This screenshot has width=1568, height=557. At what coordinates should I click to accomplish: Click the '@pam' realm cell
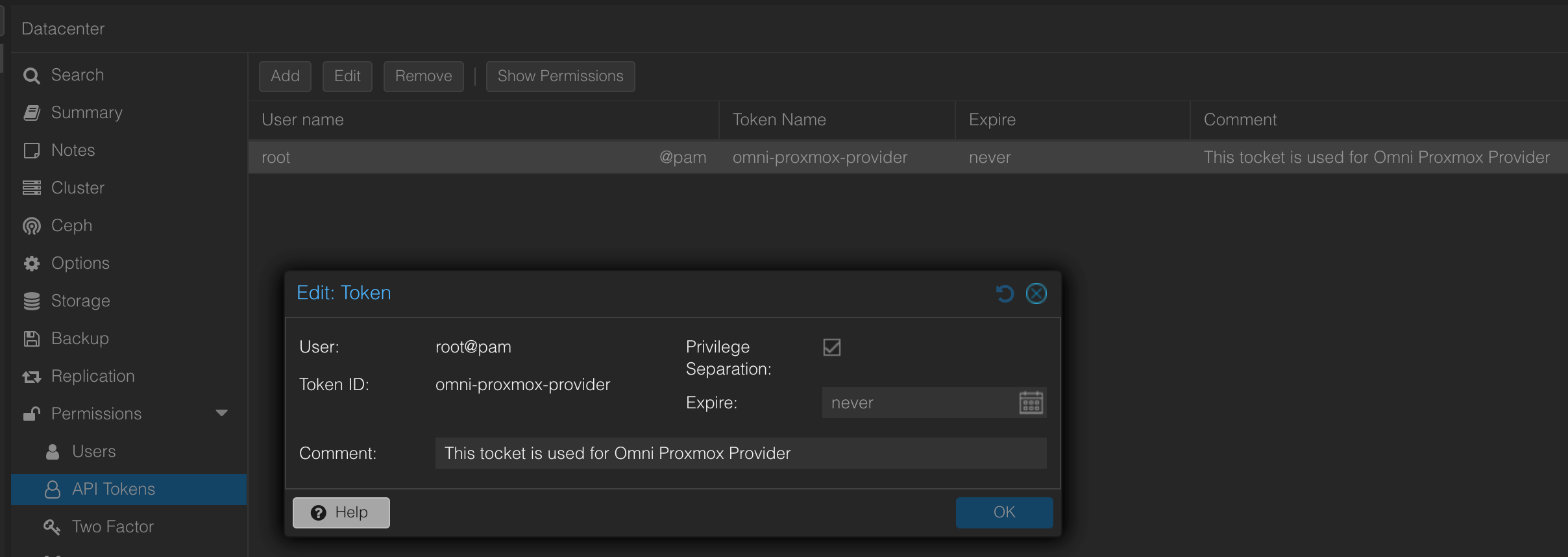pos(683,158)
